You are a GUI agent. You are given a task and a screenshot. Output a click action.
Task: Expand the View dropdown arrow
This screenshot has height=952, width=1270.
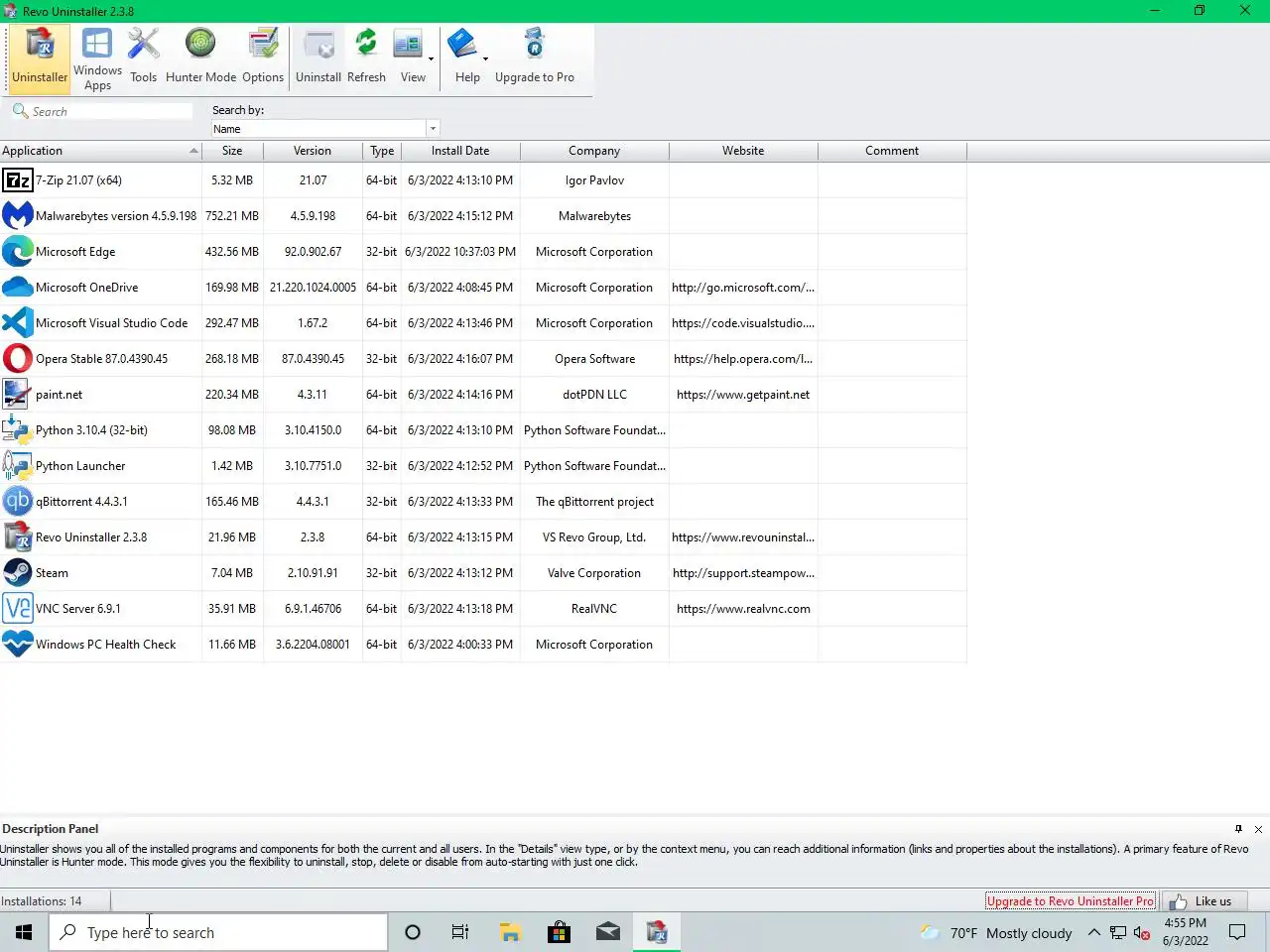pyautogui.click(x=431, y=59)
